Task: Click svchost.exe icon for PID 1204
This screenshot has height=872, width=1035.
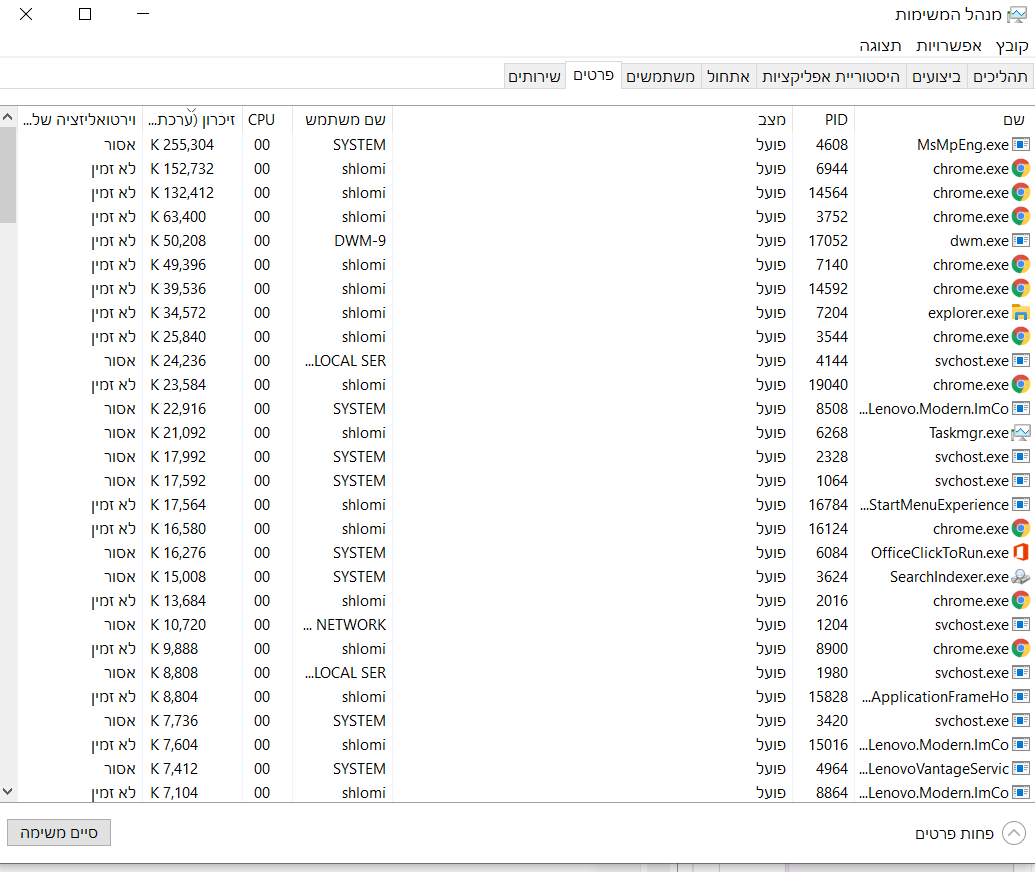Action: (x=1020, y=624)
